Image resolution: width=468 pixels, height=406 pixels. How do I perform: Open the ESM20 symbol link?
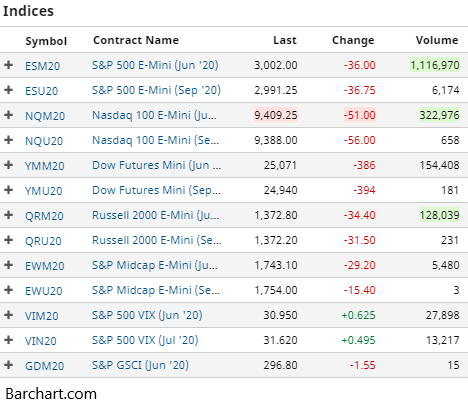click(43, 66)
